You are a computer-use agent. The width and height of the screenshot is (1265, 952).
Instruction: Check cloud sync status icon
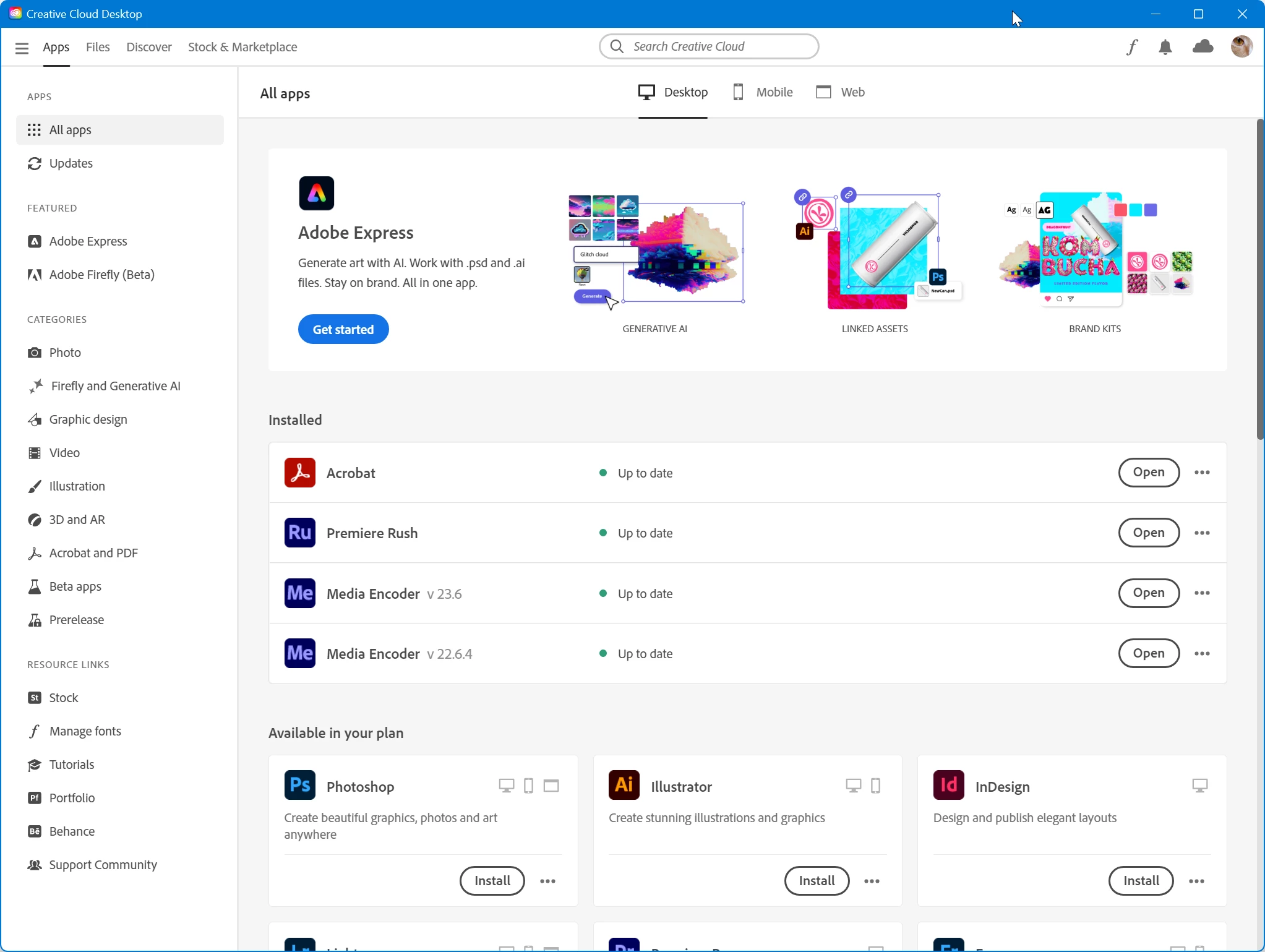point(1203,46)
